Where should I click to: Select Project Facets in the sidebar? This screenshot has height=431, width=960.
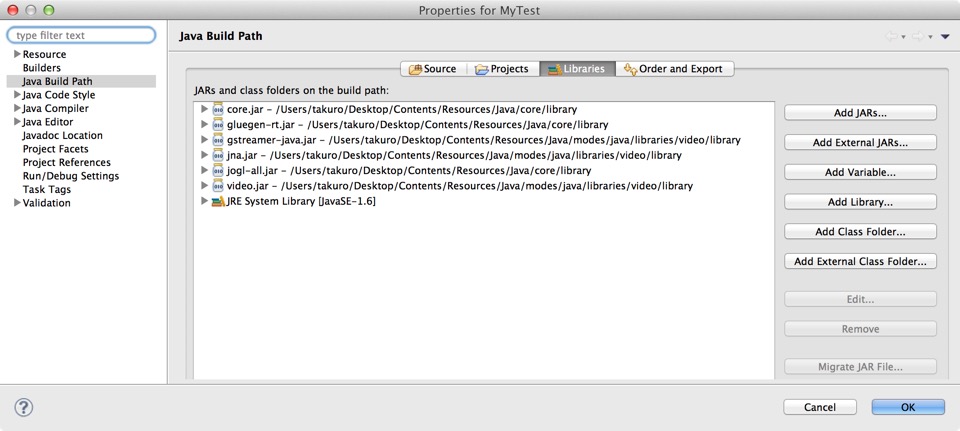[55, 149]
